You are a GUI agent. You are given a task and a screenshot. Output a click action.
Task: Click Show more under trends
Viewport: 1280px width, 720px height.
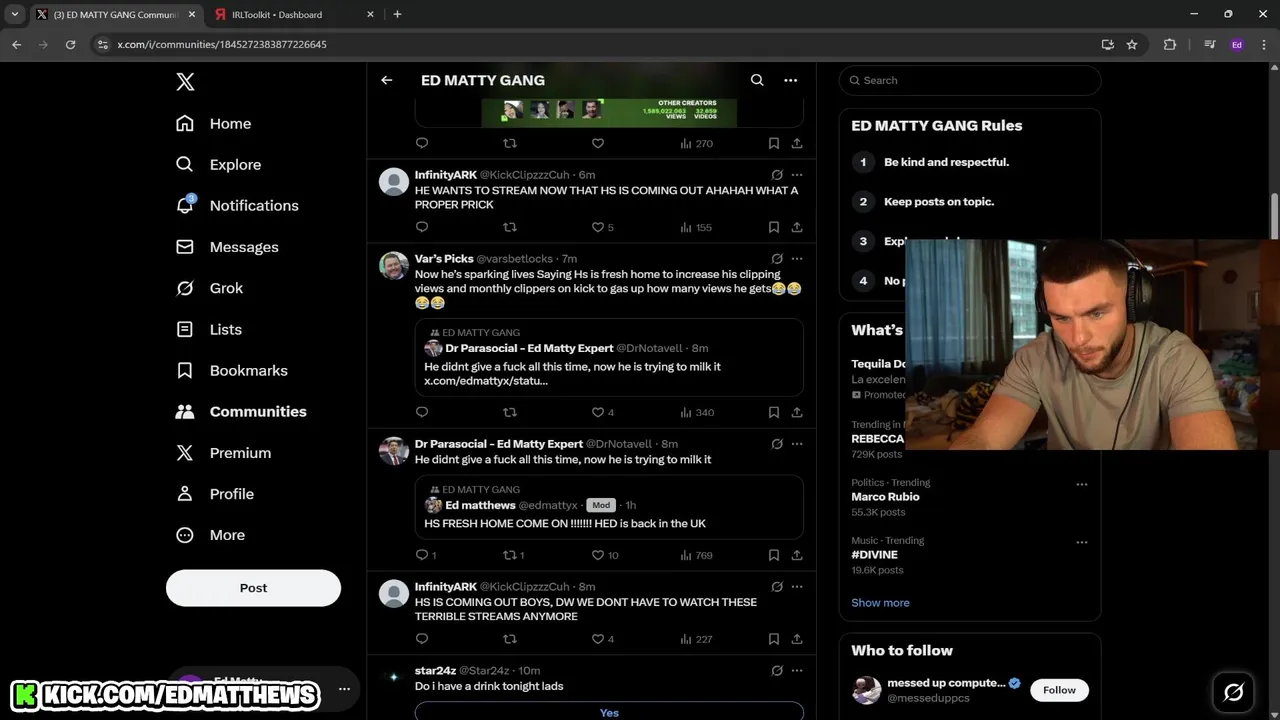[x=880, y=603]
